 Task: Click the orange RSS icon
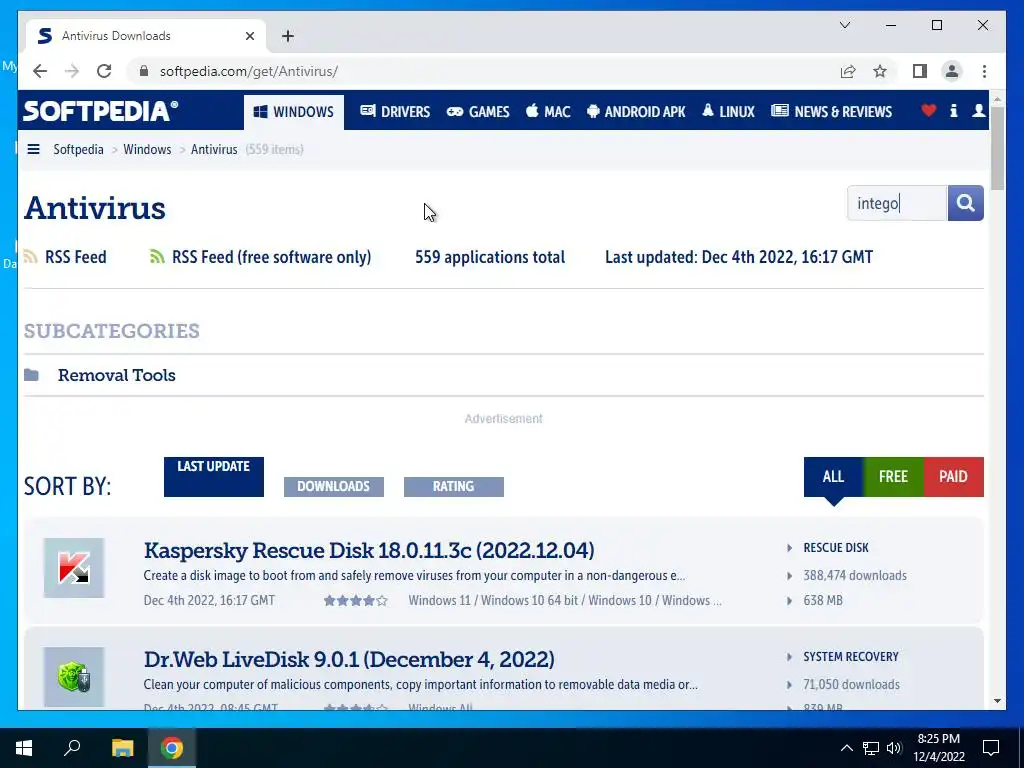(x=31, y=256)
